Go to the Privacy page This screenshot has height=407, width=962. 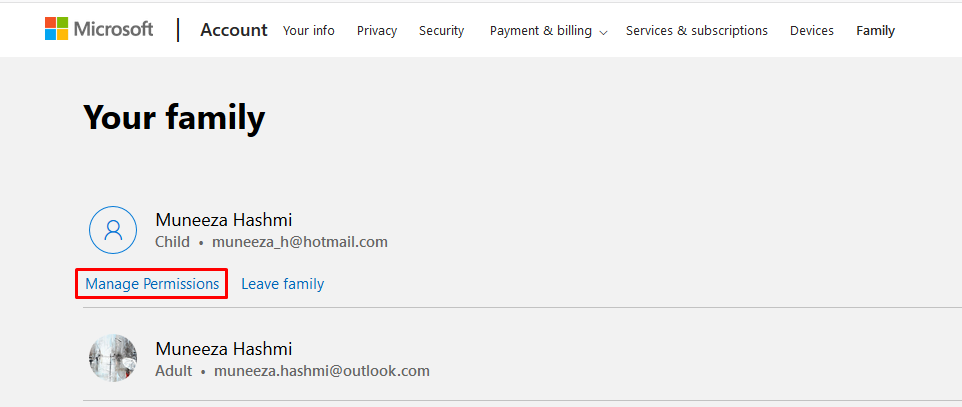[377, 31]
